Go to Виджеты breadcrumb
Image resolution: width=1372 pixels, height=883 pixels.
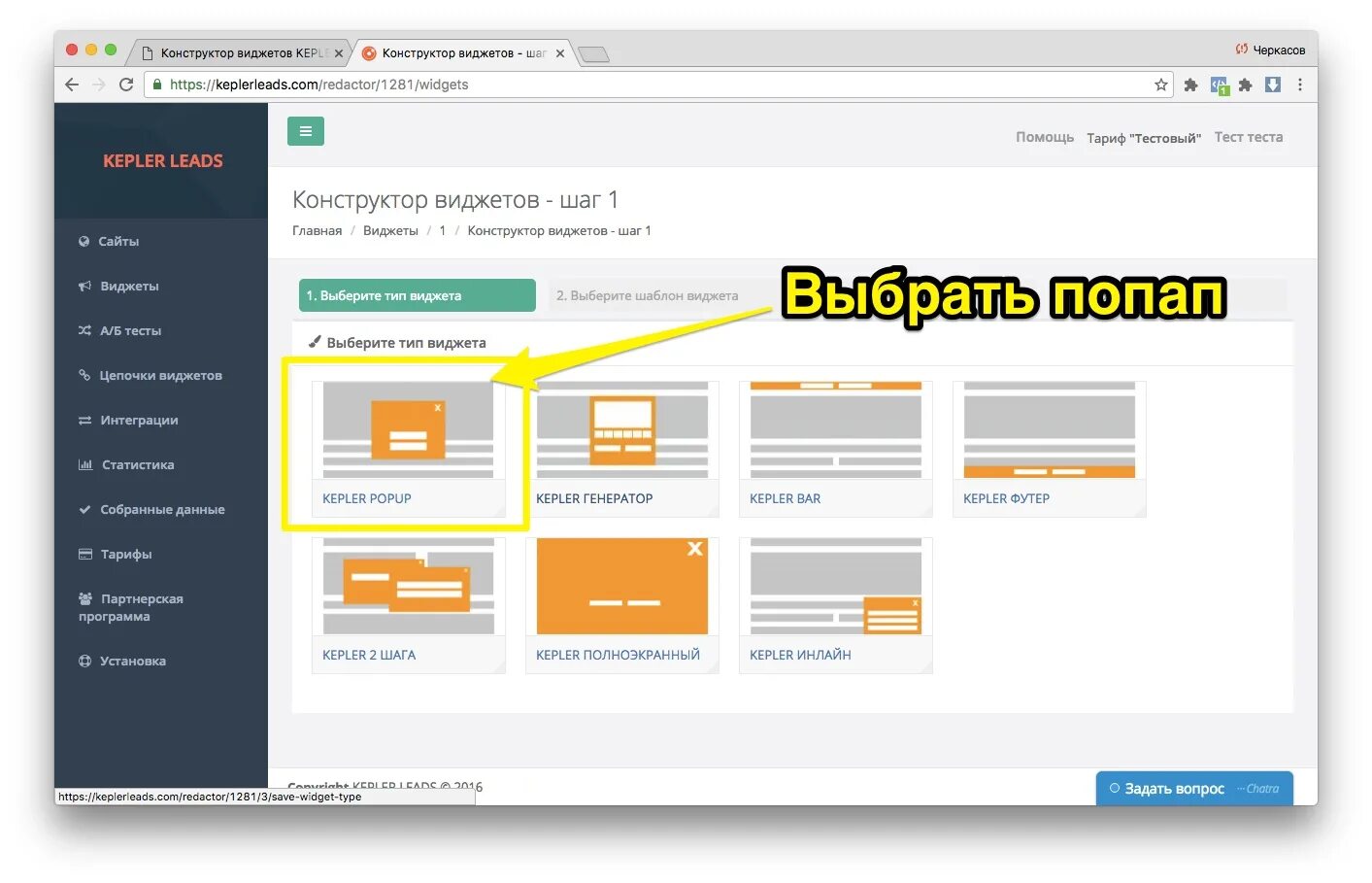click(x=390, y=230)
